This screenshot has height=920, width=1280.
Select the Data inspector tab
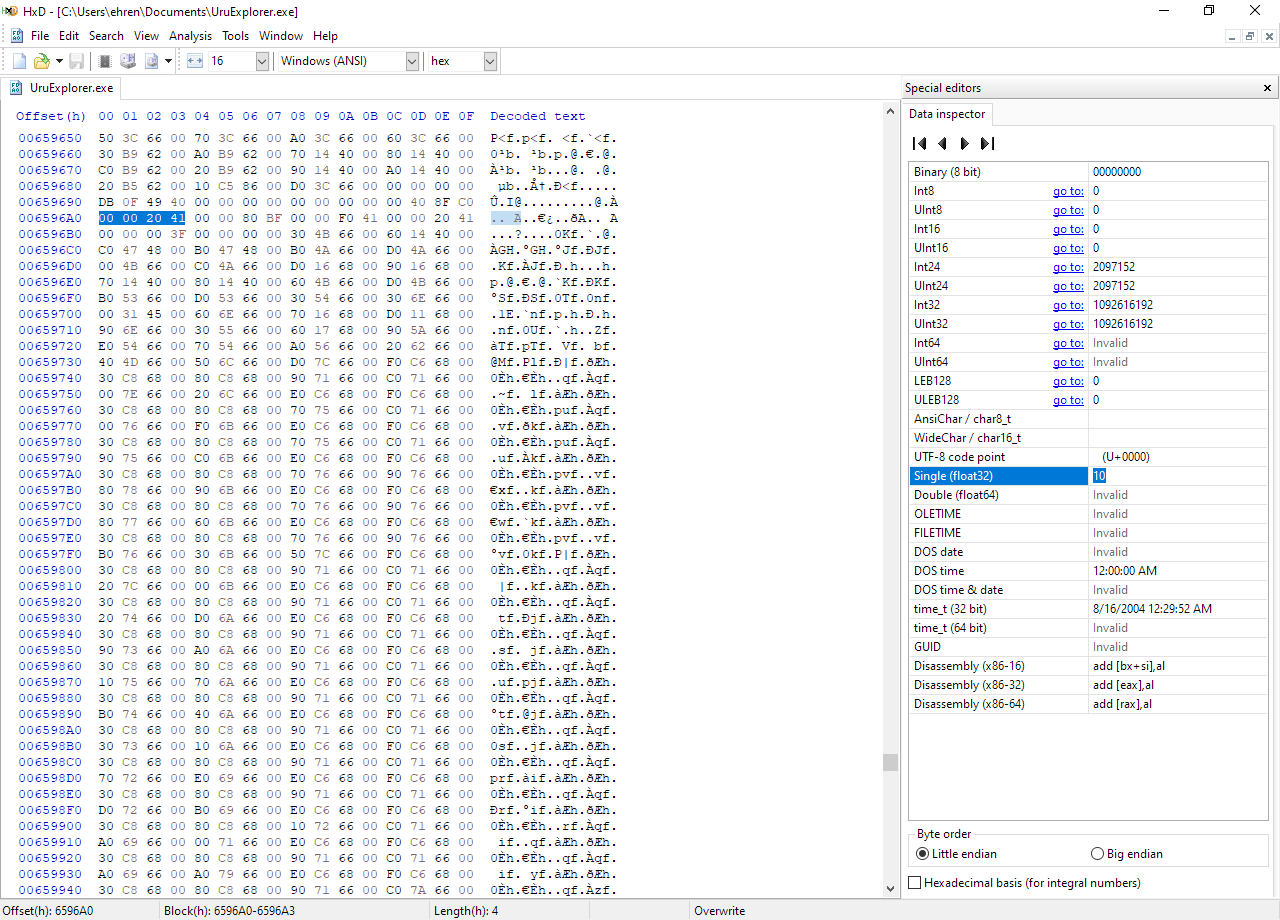click(947, 114)
